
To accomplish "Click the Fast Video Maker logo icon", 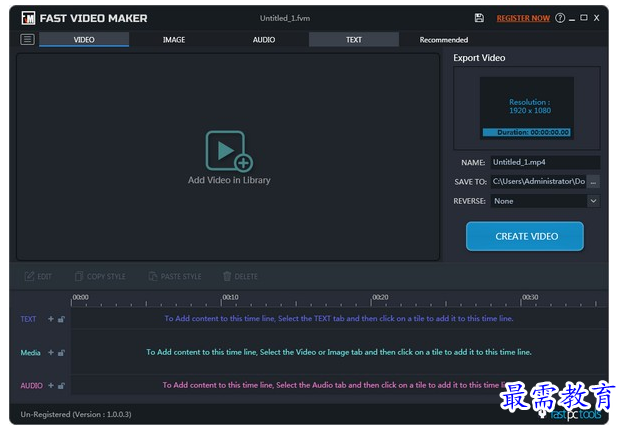I will 28,18.
